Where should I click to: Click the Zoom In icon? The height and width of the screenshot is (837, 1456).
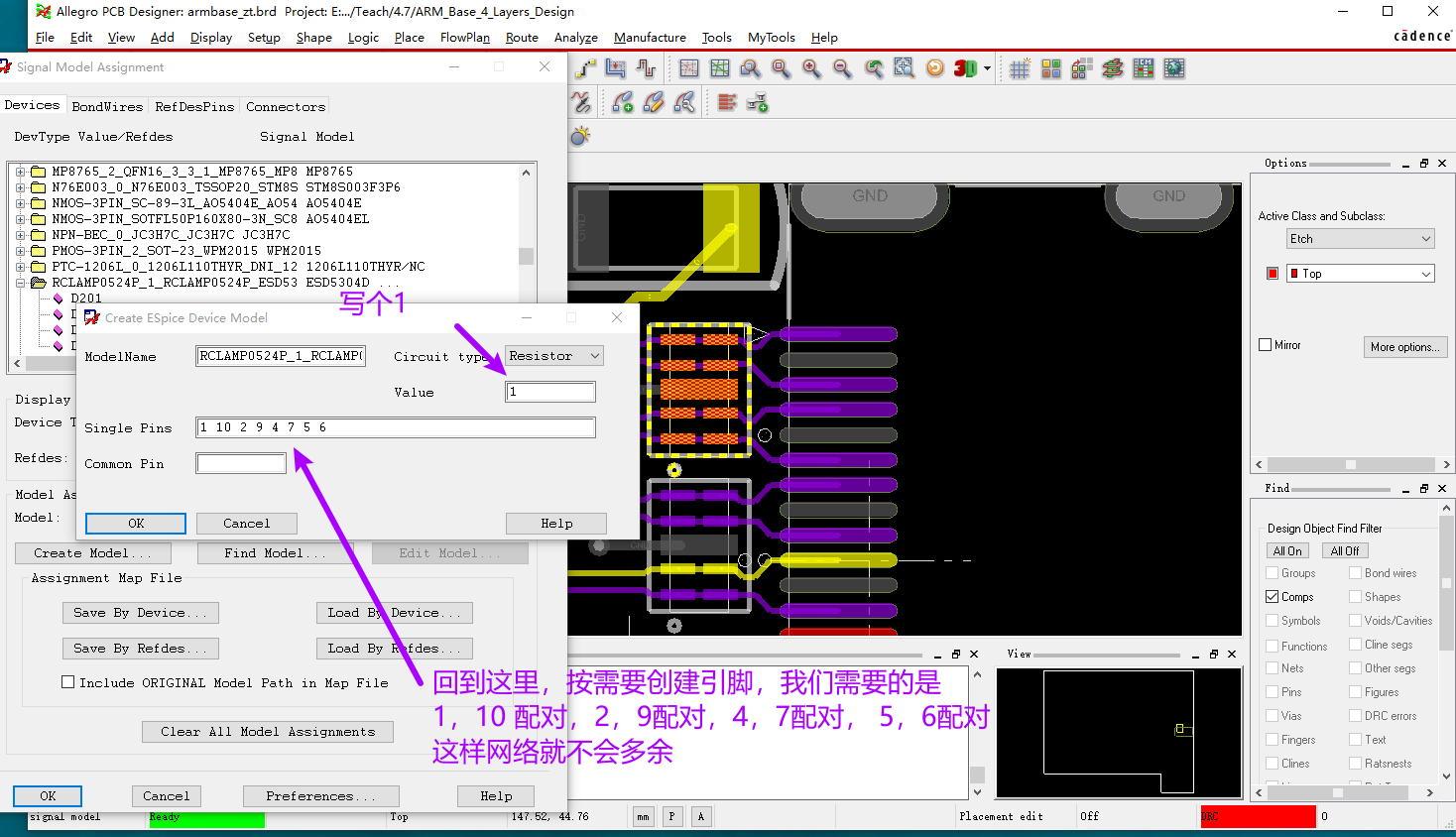coord(812,68)
